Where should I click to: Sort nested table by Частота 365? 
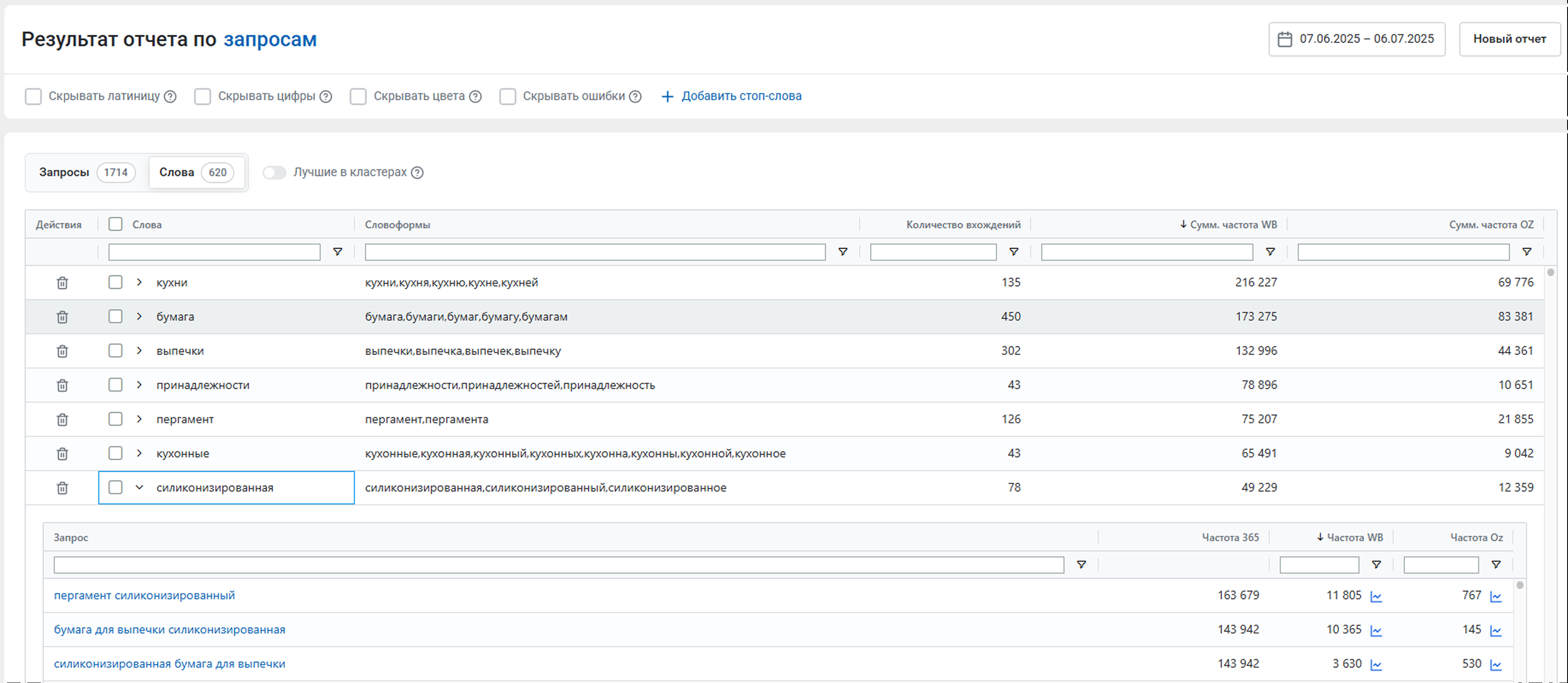(x=1230, y=538)
